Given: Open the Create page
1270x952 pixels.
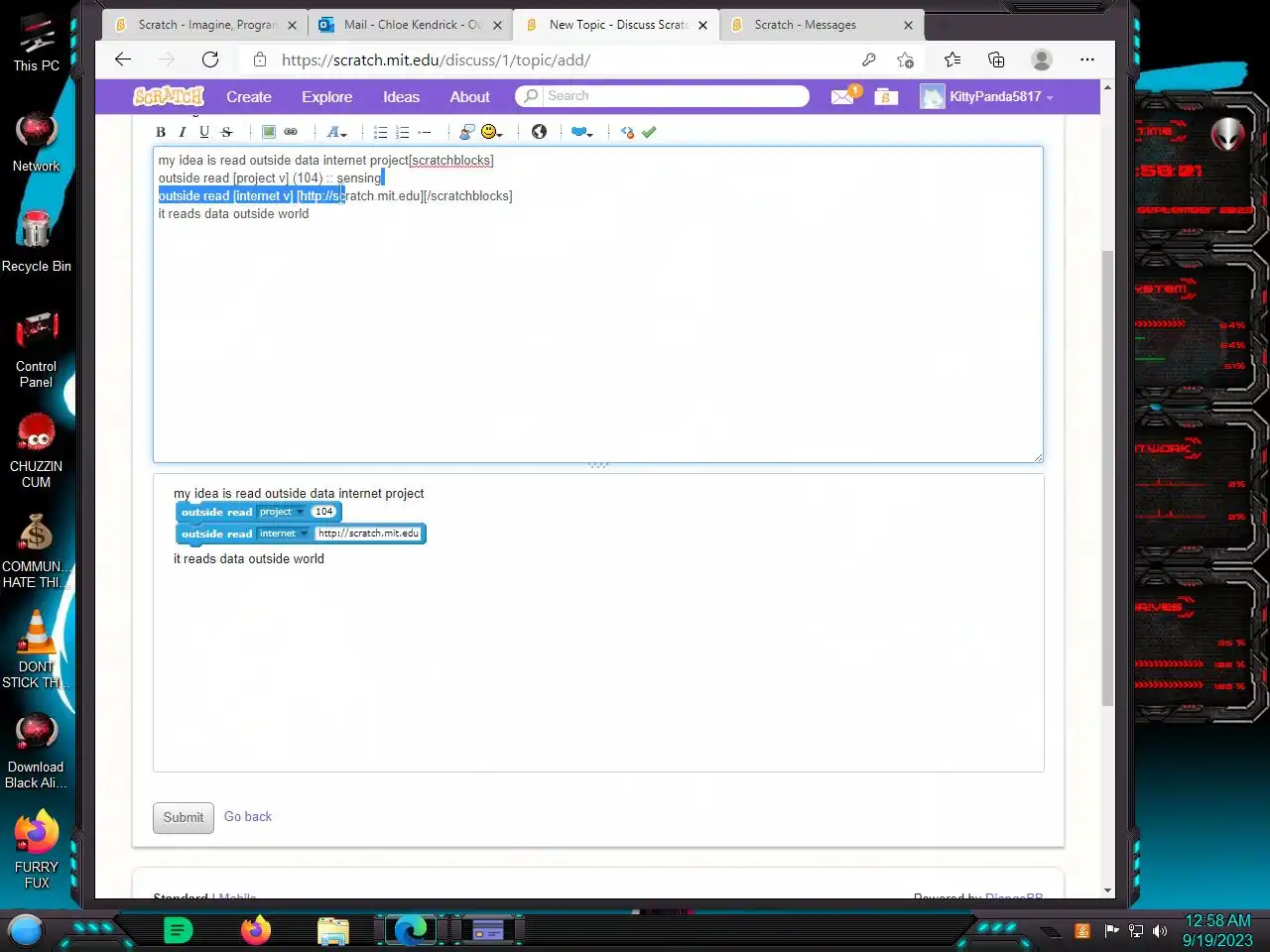Looking at the screenshot, I should click(249, 97).
